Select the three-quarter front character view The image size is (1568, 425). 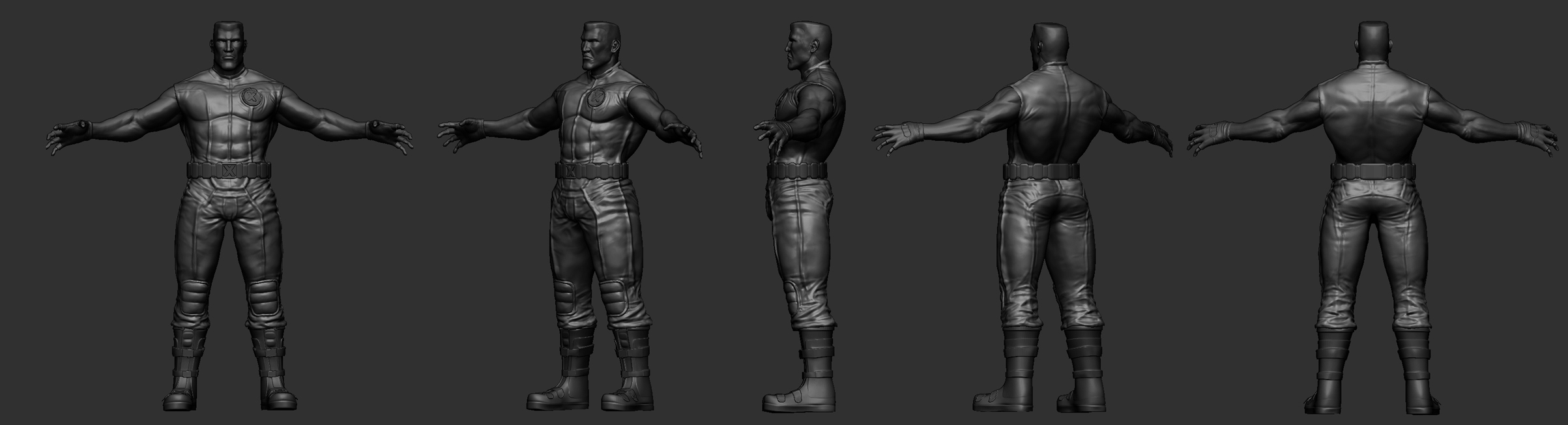[x=570, y=216]
